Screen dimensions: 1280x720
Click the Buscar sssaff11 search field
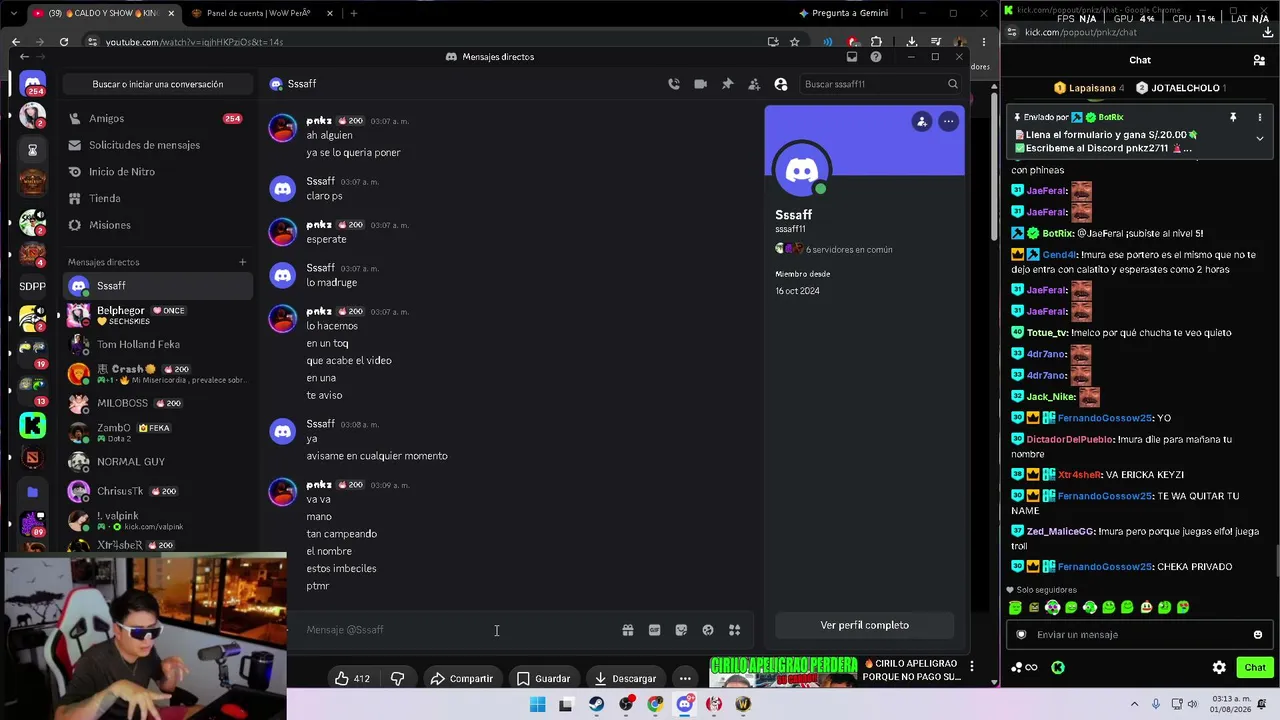pos(882,84)
